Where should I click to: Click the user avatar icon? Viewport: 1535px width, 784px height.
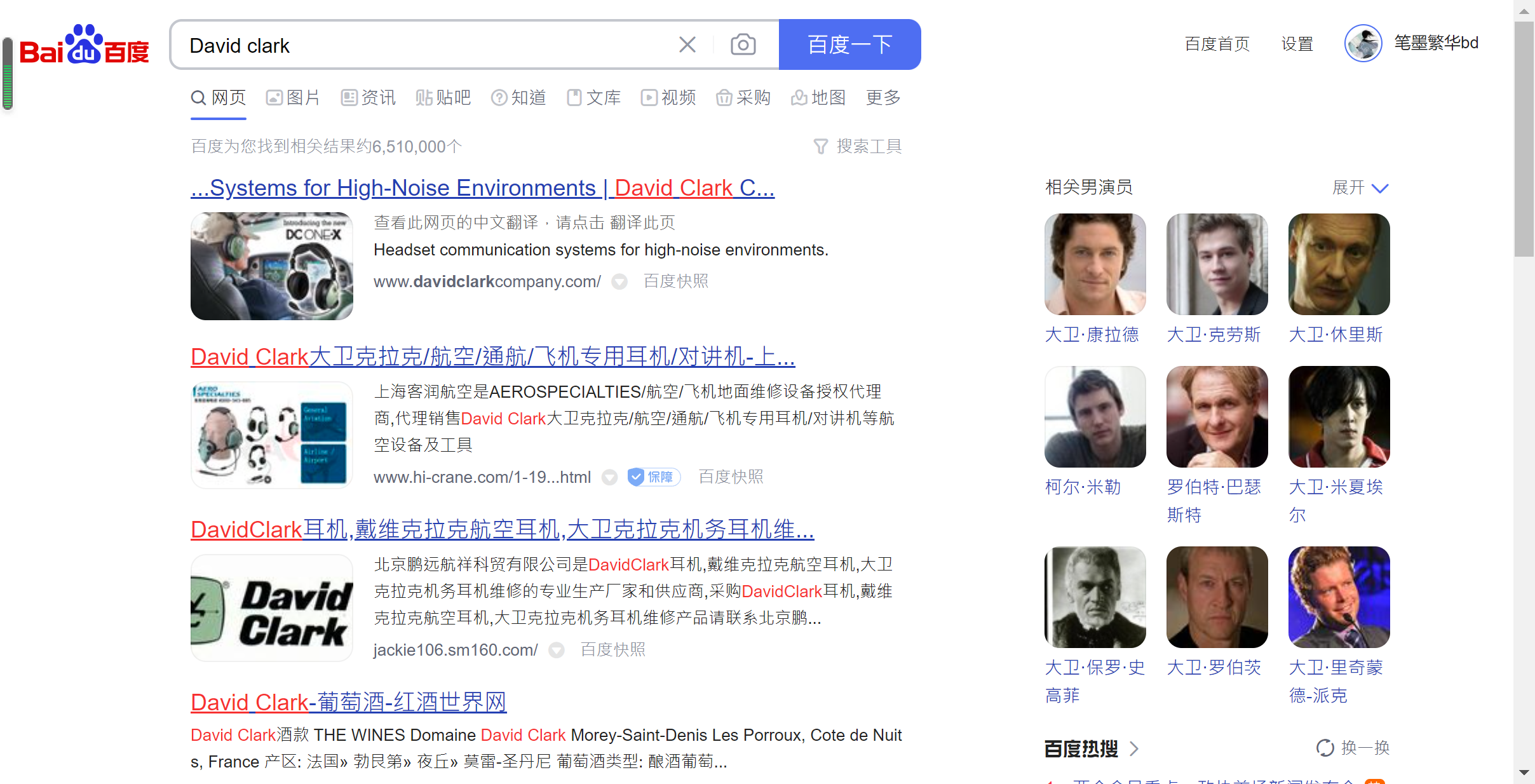pos(1363,43)
